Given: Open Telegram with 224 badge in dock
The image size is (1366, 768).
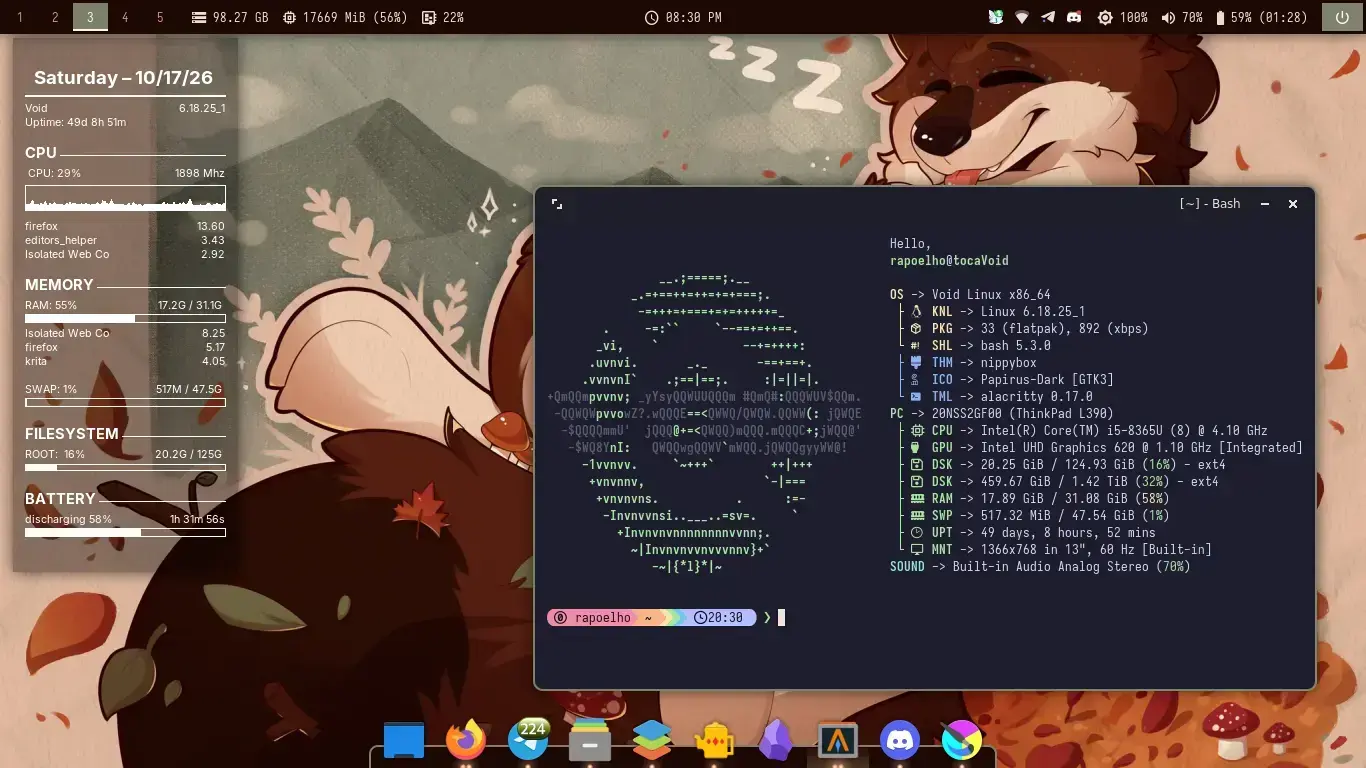Looking at the screenshot, I should pos(528,740).
